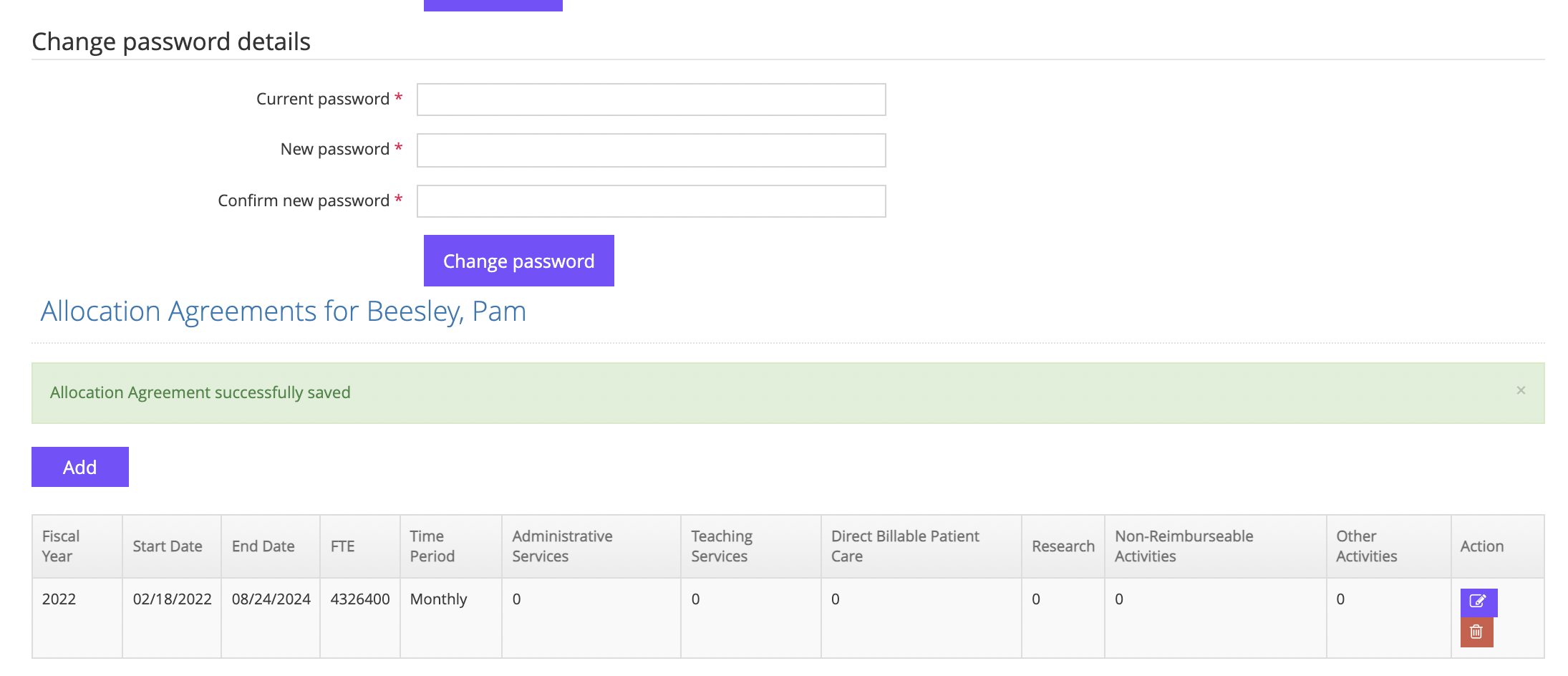Screen dimensions: 1568x676
Task: Focus the Current password field
Action: pyautogui.click(x=652, y=100)
